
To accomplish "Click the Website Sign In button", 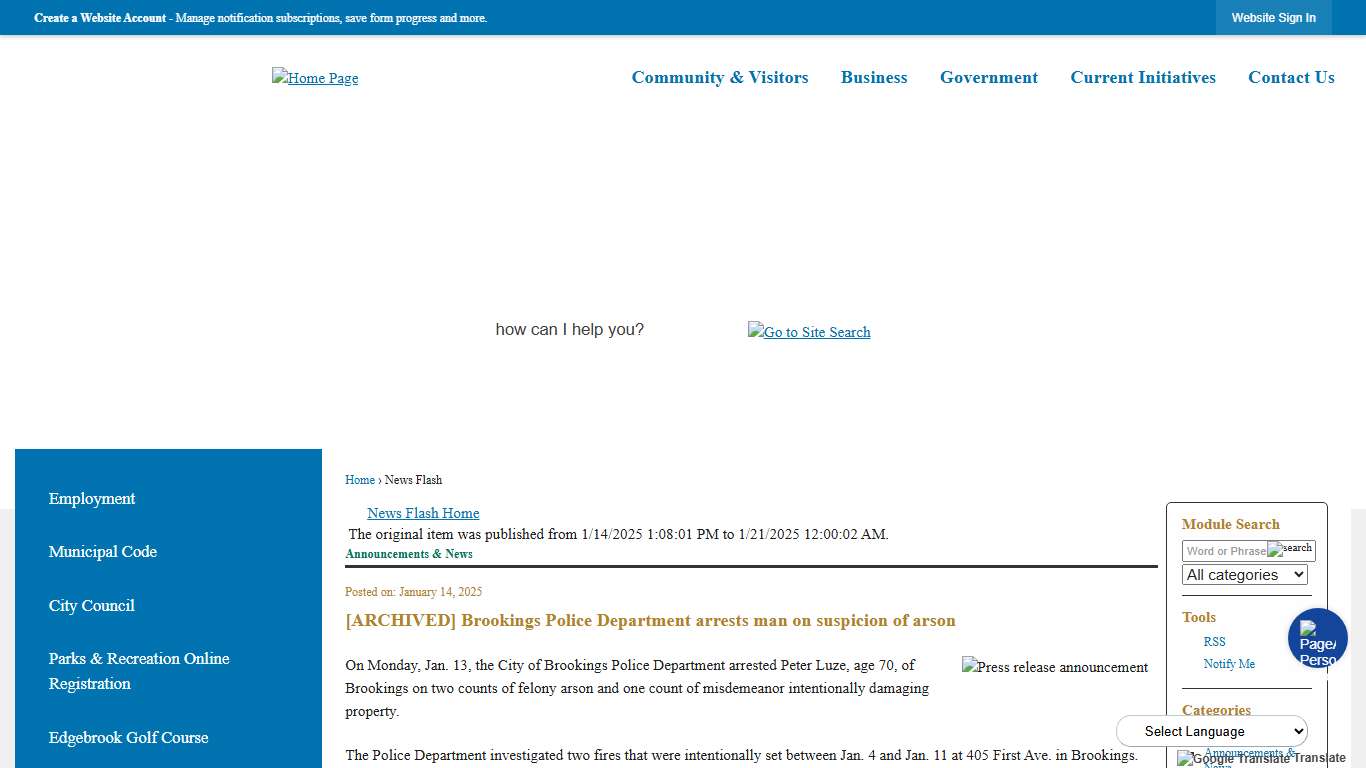I will 1273,18.
